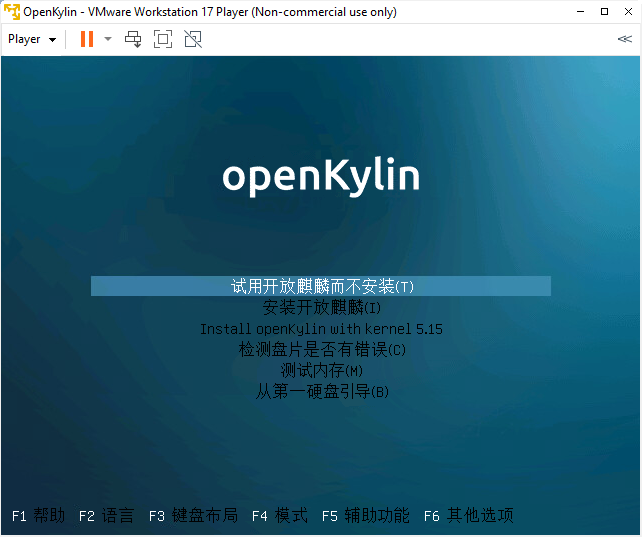Collapse the toolbar with double-chevron icon

pos(624,39)
